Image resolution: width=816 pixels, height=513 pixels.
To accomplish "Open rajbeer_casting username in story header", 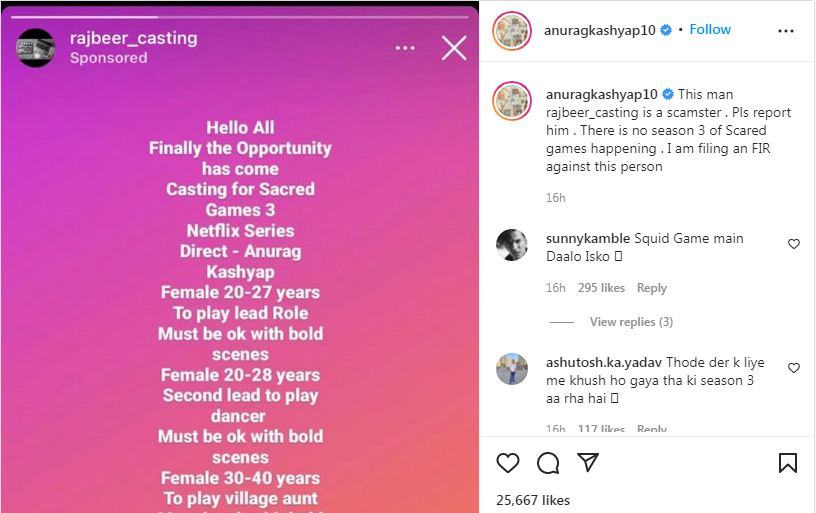I will pyautogui.click(x=134, y=38).
